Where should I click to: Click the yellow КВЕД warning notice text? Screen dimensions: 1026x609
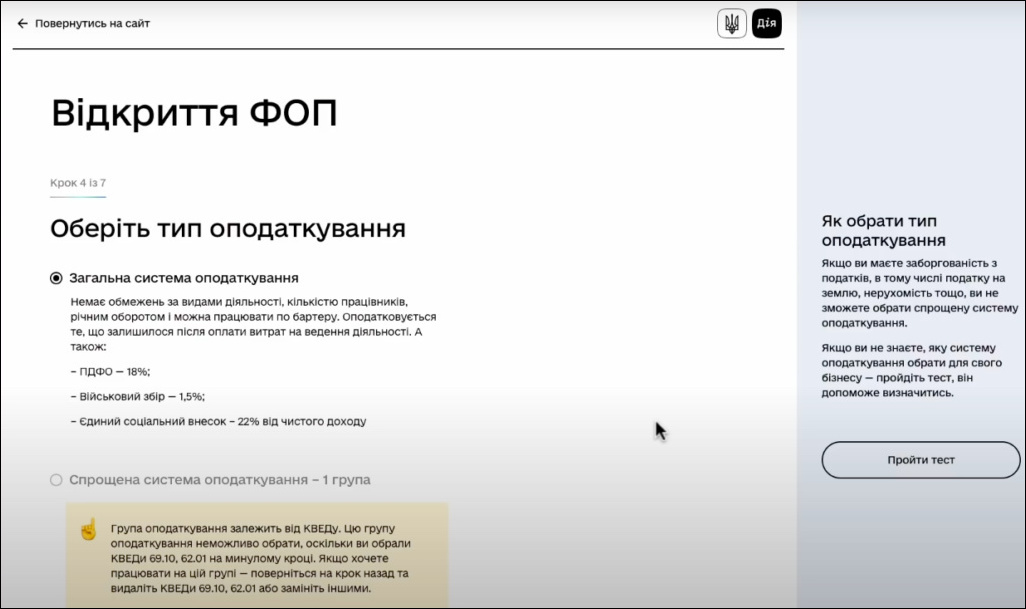260,558
